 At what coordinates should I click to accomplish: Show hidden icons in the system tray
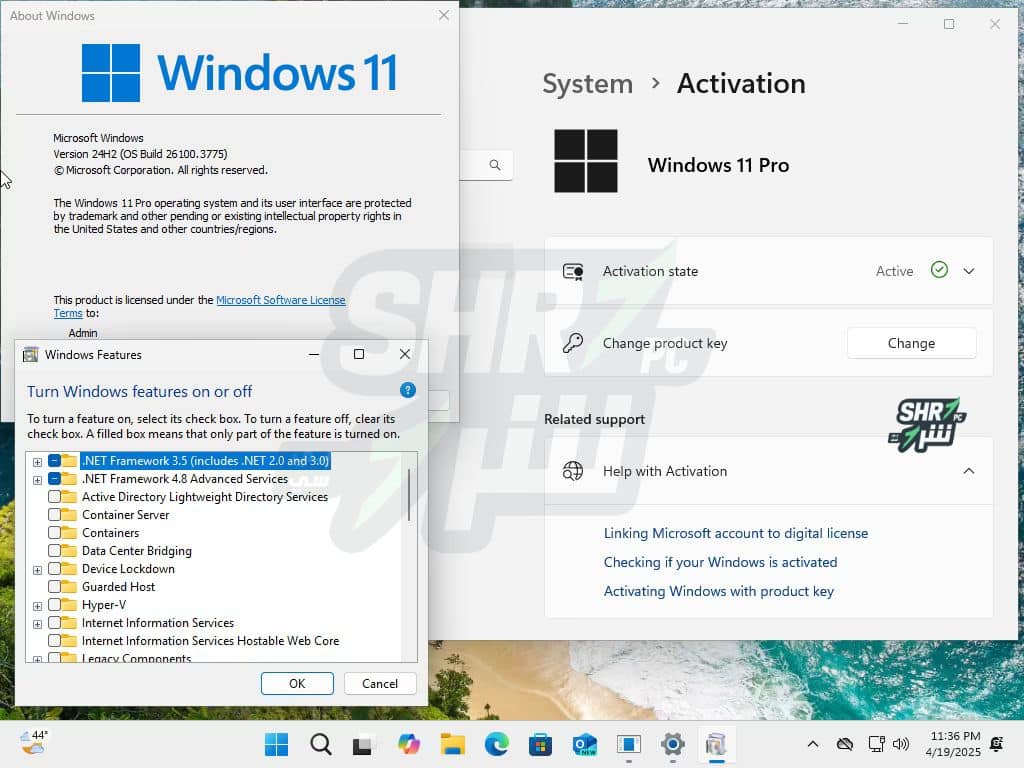812,744
